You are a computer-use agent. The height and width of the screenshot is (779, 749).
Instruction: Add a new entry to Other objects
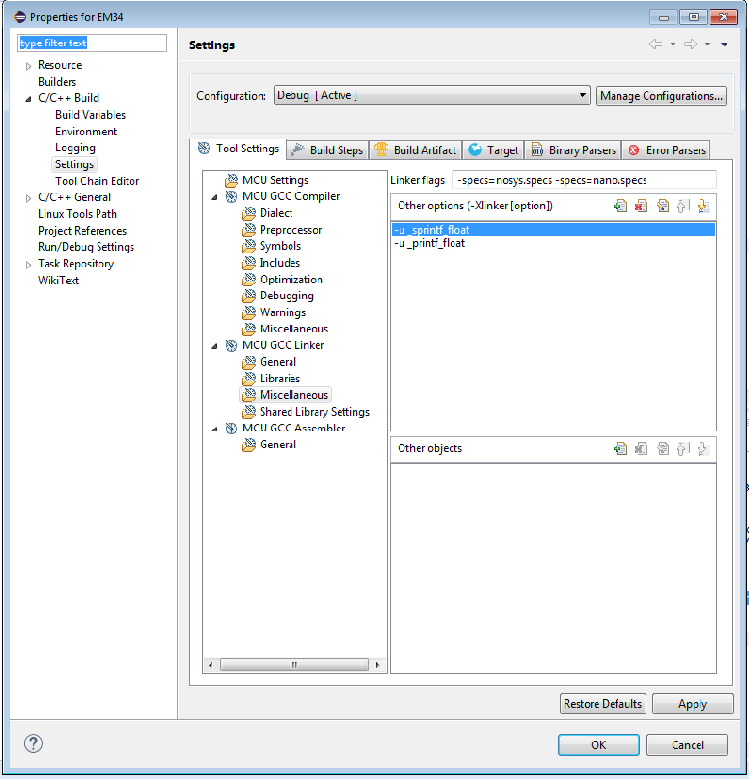point(621,449)
